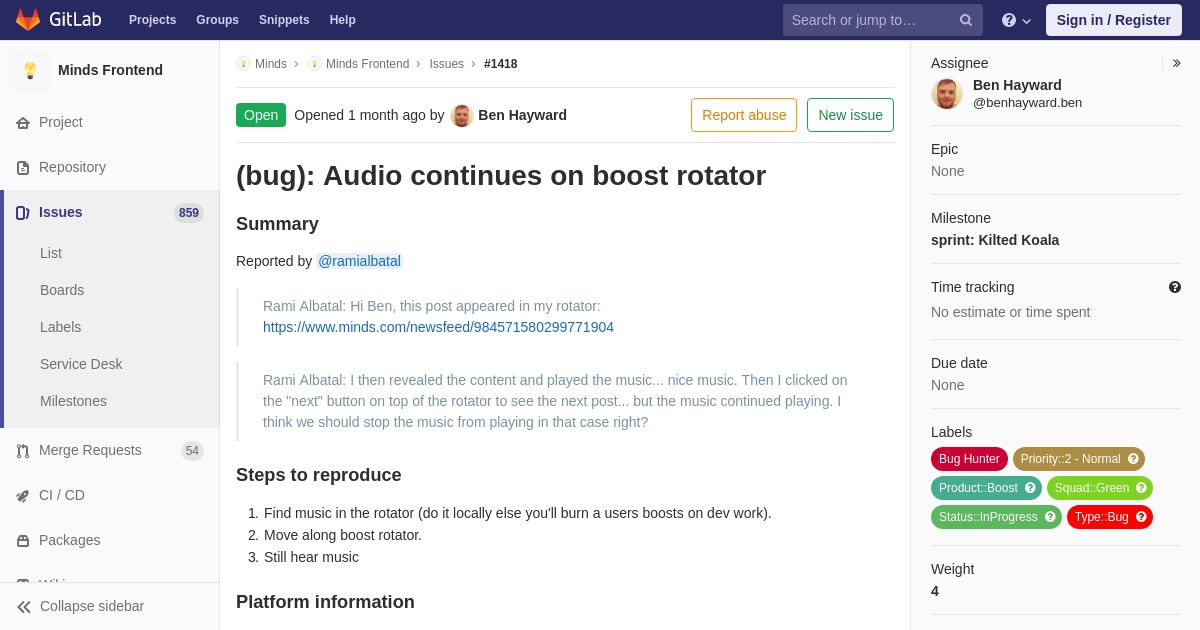Image resolution: width=1200 pixels, height=630 pixels.
Task: Open the top-bar Help menu item
Action: 343,20
